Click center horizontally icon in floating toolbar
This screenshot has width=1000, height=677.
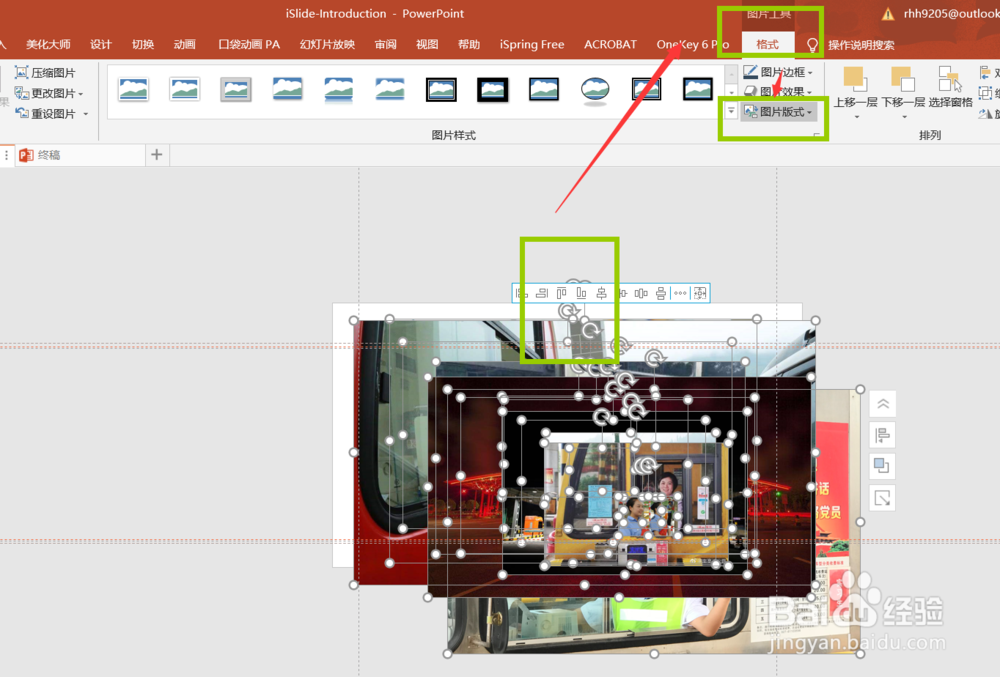[601, 293]
